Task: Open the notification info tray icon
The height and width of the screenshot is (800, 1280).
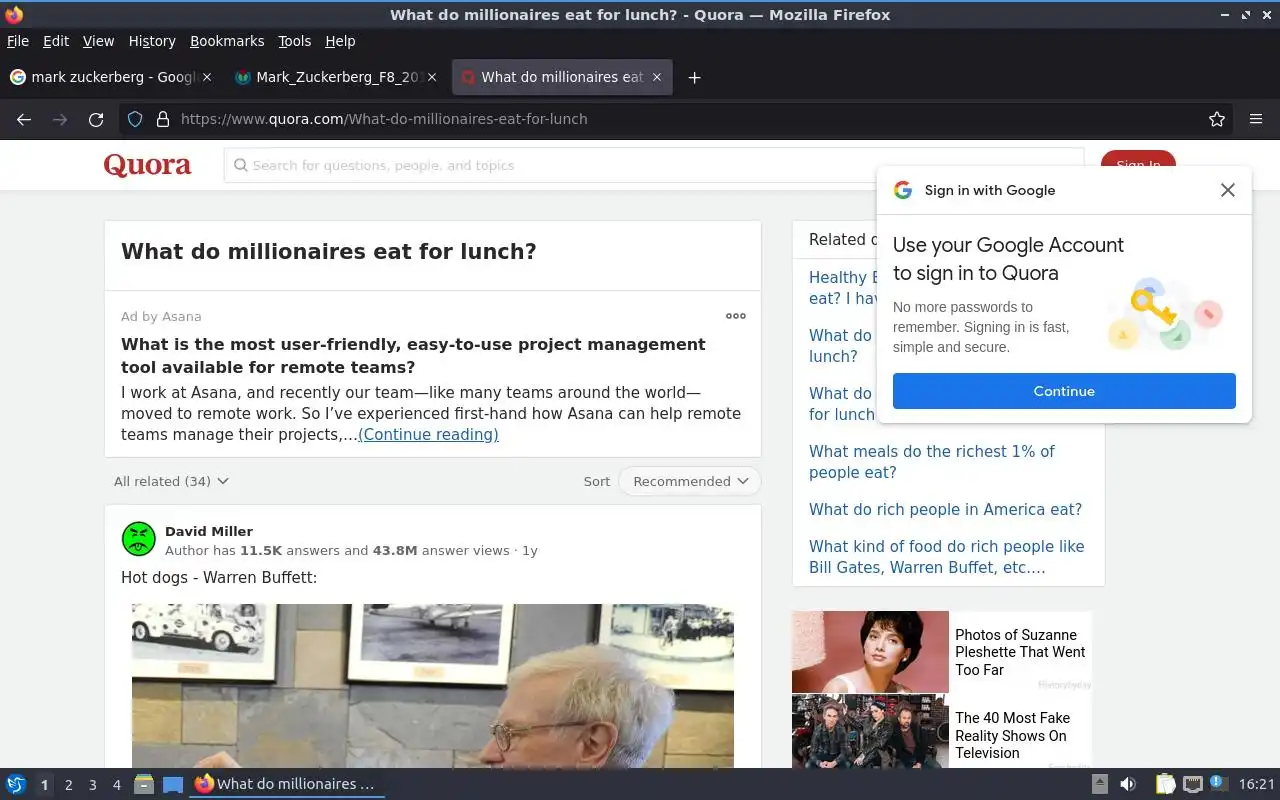Action: [x=1218, y=783]
